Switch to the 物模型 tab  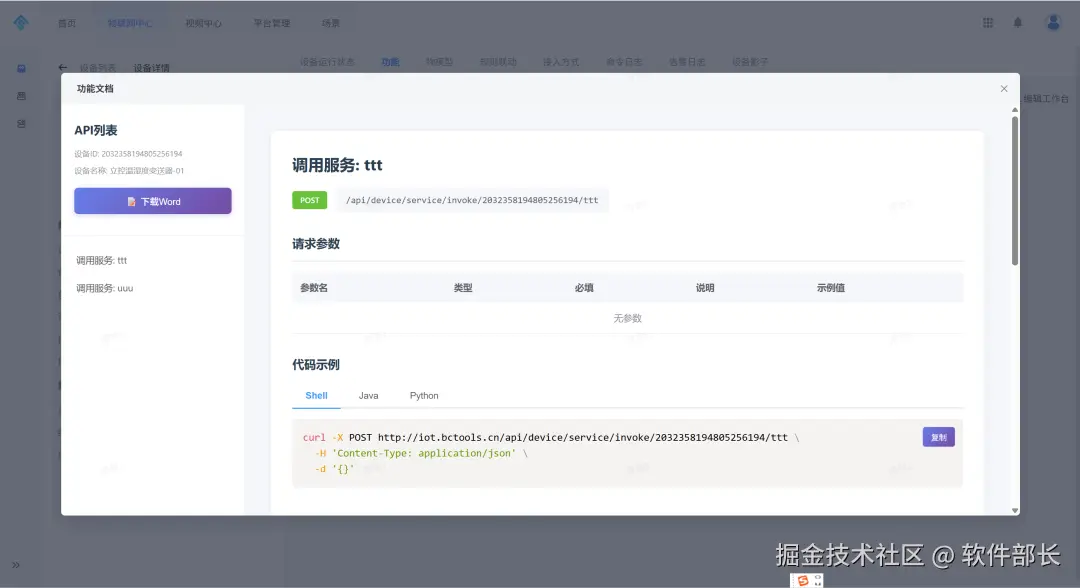pos(438,61)
